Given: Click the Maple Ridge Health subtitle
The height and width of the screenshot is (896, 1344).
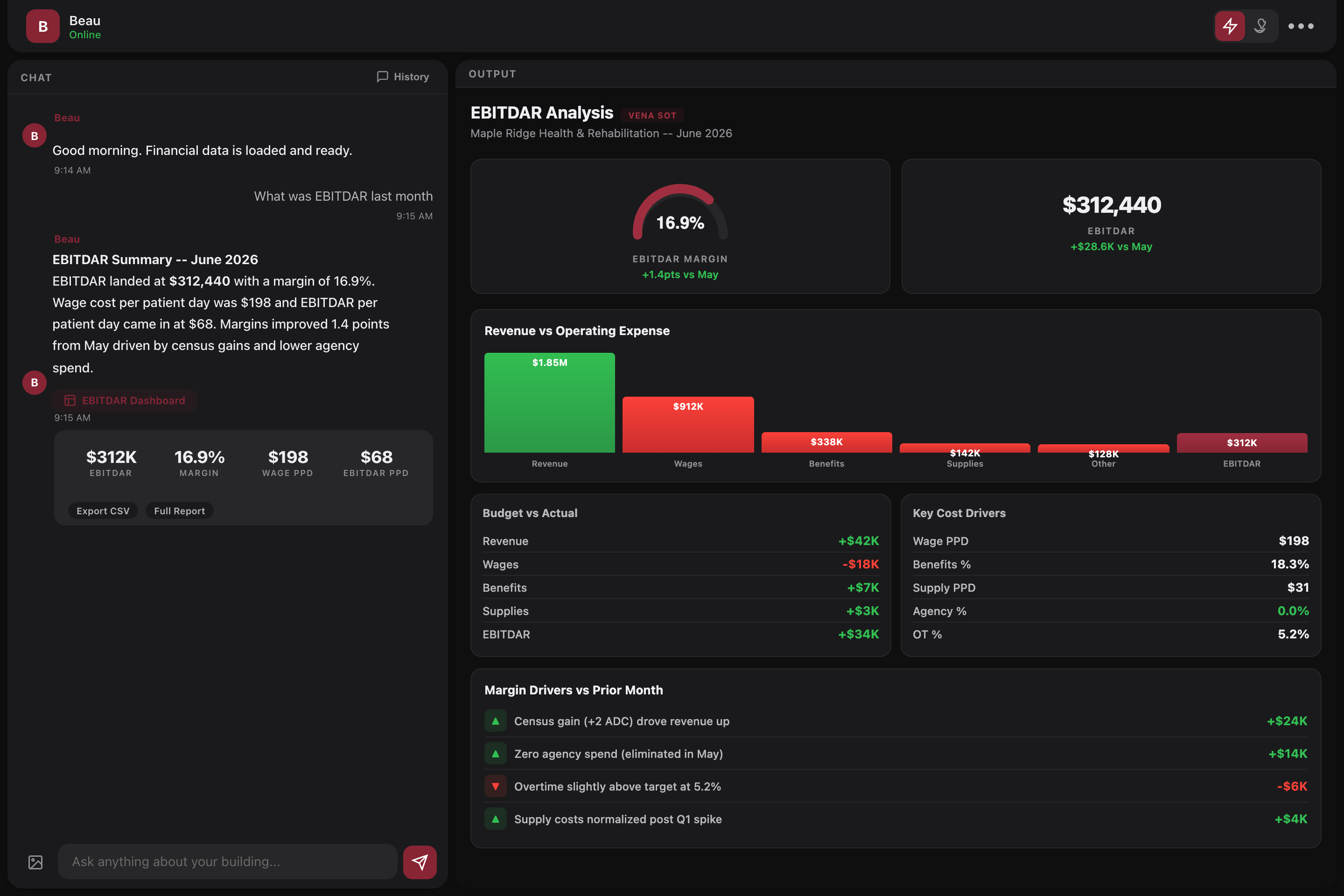Looking at the screenshot, I should 601,133.
